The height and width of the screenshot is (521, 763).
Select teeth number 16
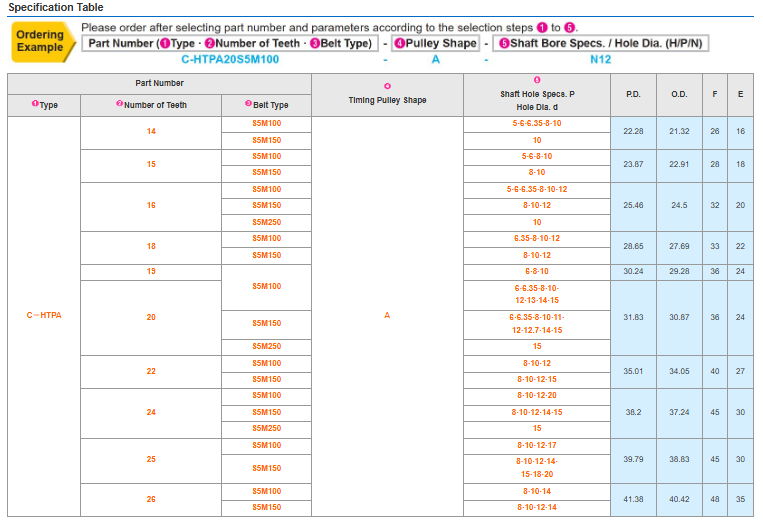click(x=151, y=206)
